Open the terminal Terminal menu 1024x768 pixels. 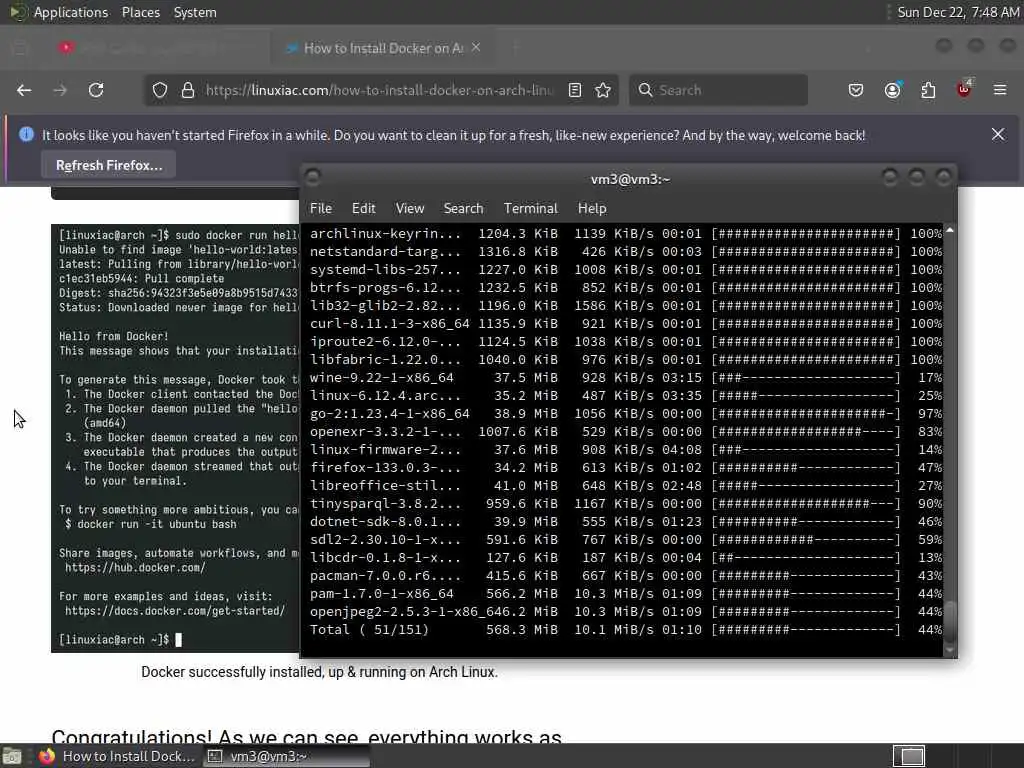click(x=531, y=208)
